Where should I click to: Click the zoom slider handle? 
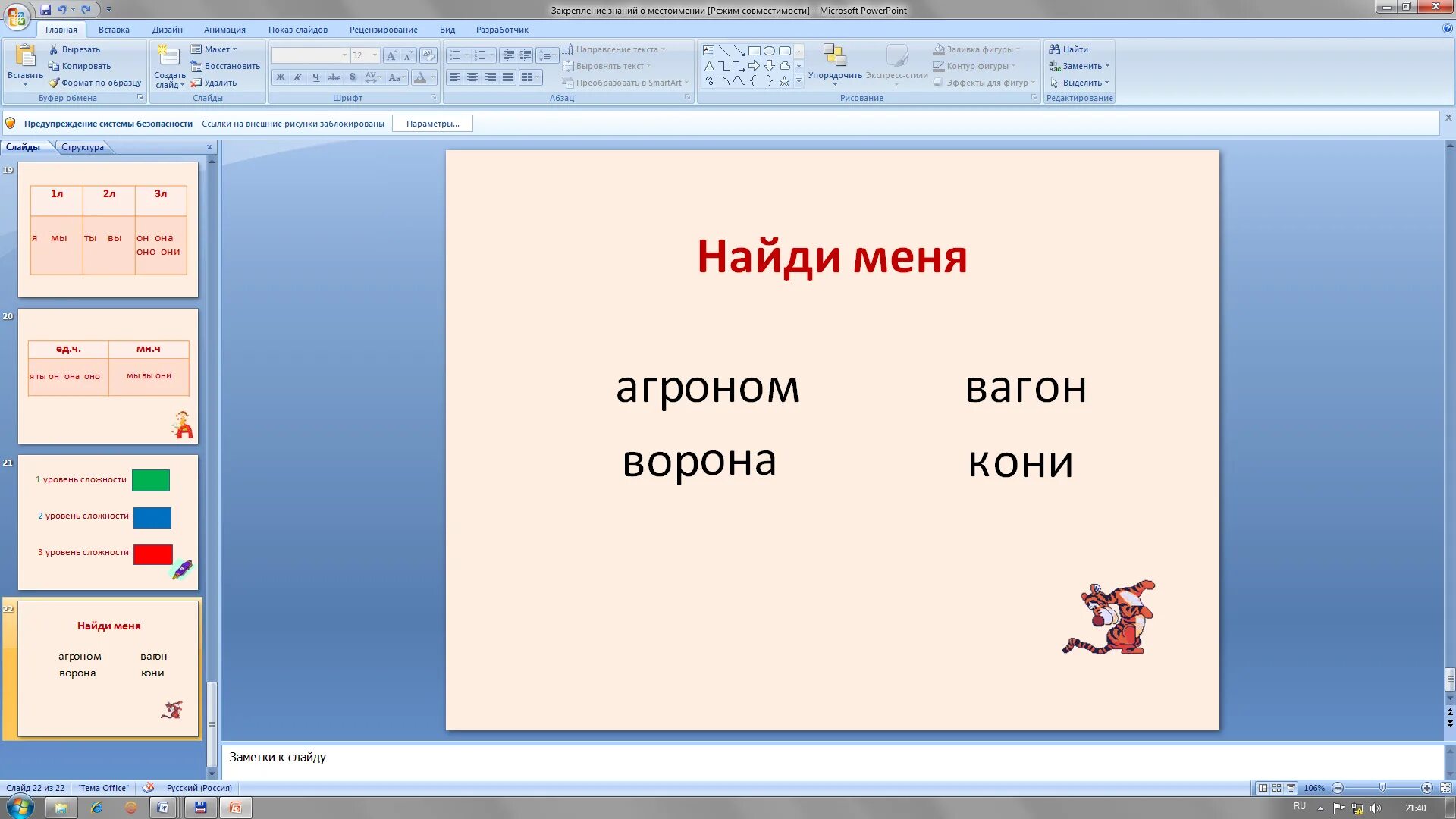coord(1382,788)
